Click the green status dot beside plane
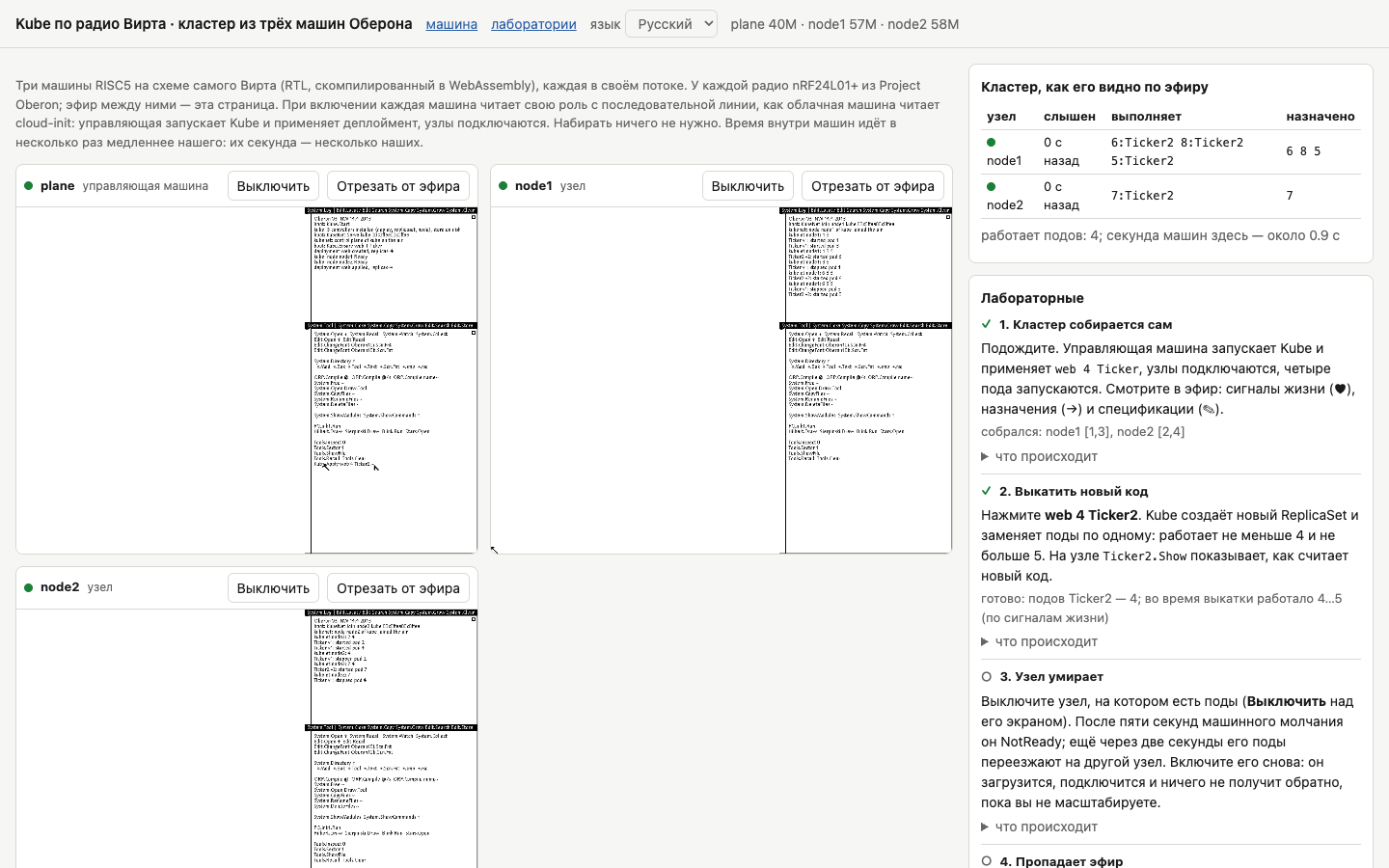This screenshot has height=868, width=1389. [x=29, y=186]
